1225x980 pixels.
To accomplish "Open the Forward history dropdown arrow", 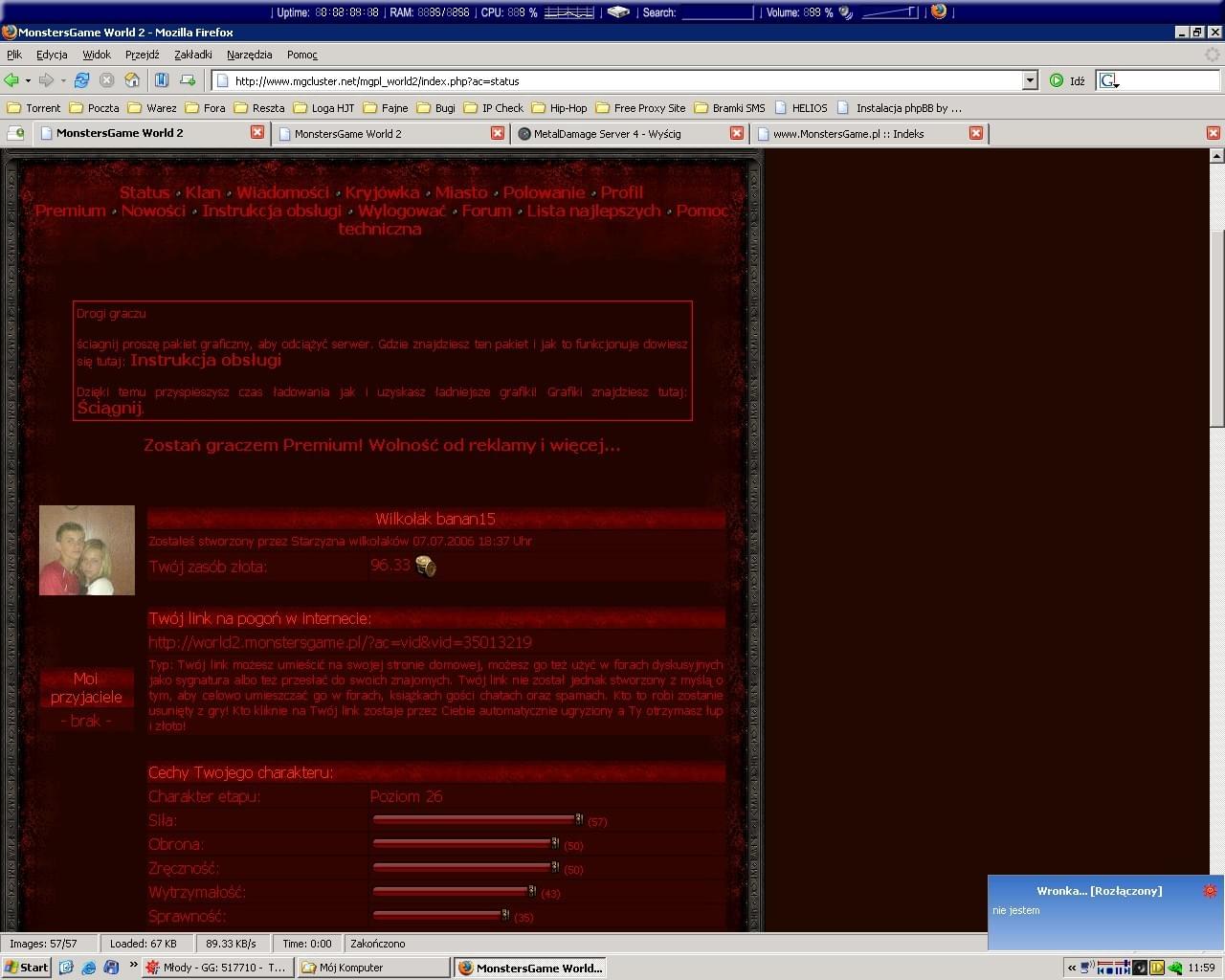I will (x=63, y=80).
